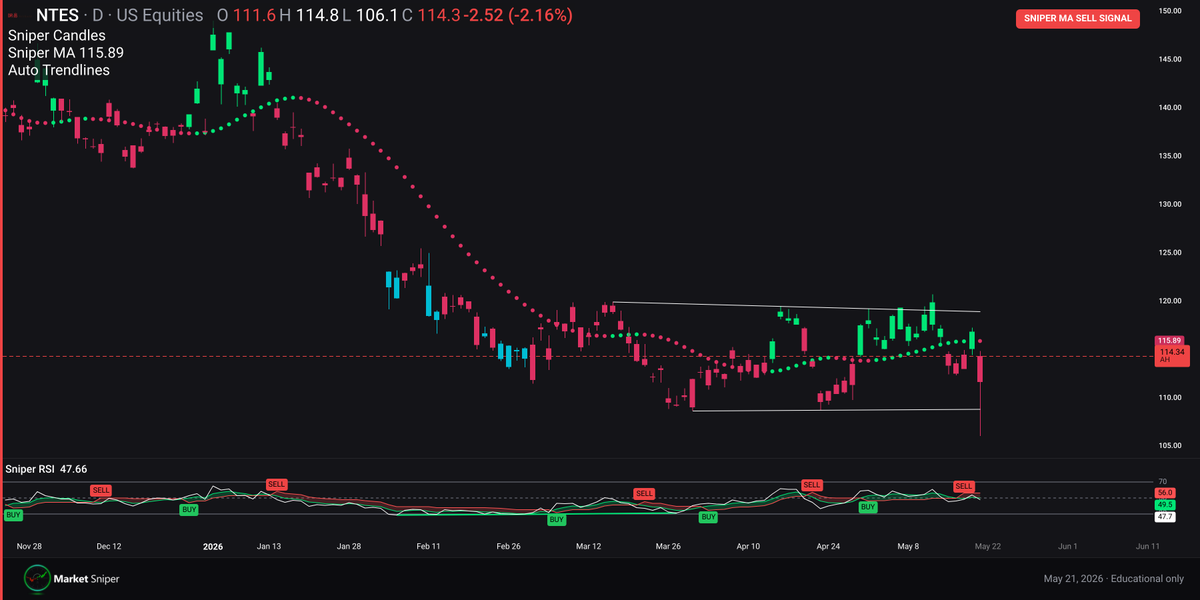
Task: Click the May 8 date label
Action: point(908,547)
